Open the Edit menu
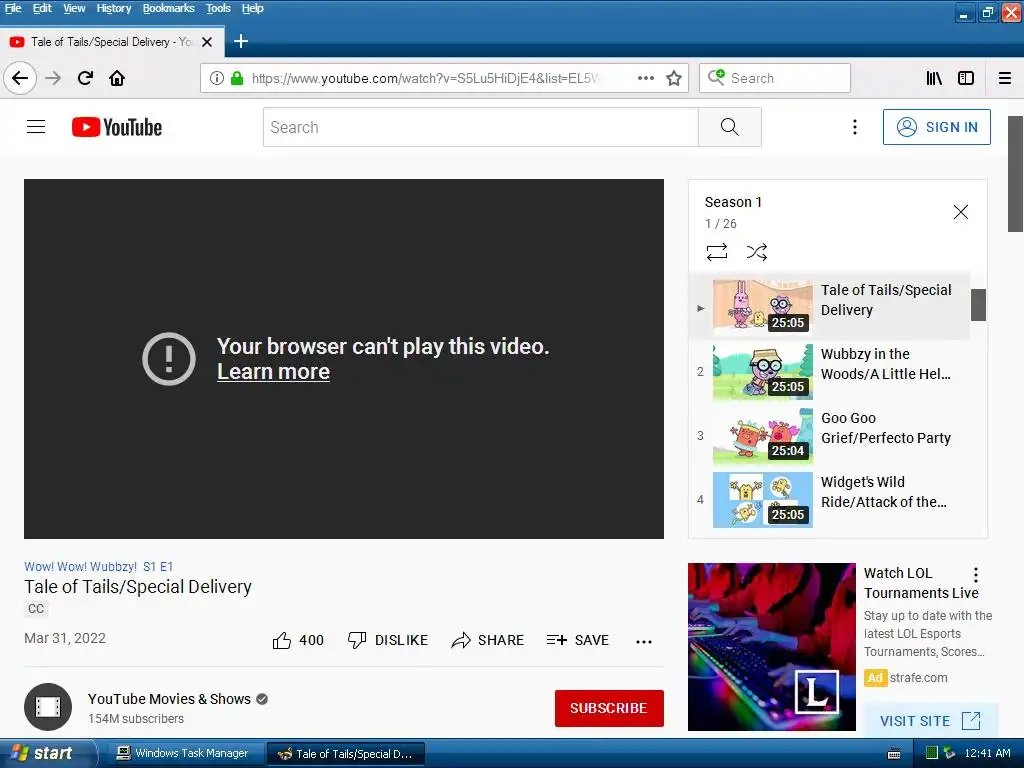 42,8
